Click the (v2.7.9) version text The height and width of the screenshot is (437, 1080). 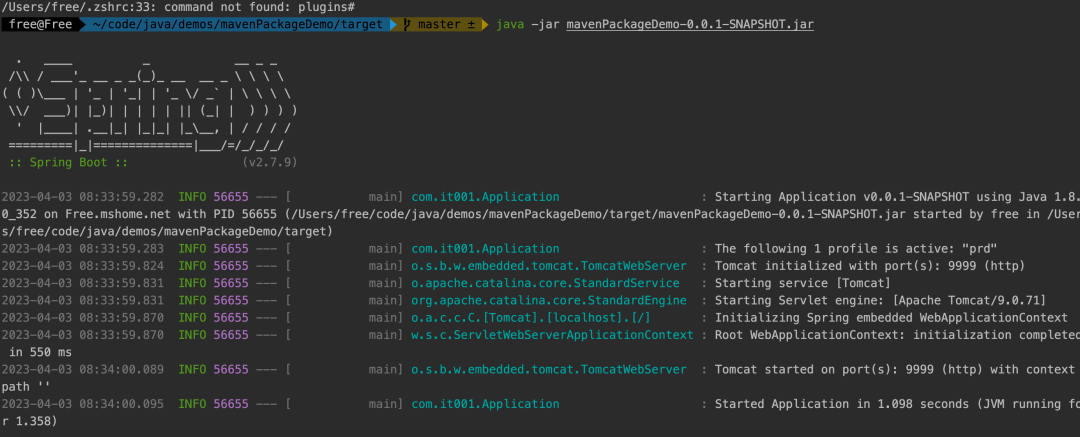click(269, 161)
